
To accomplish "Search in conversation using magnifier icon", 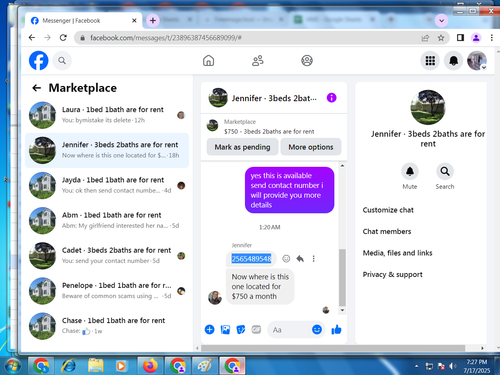I will pos(445,172).
